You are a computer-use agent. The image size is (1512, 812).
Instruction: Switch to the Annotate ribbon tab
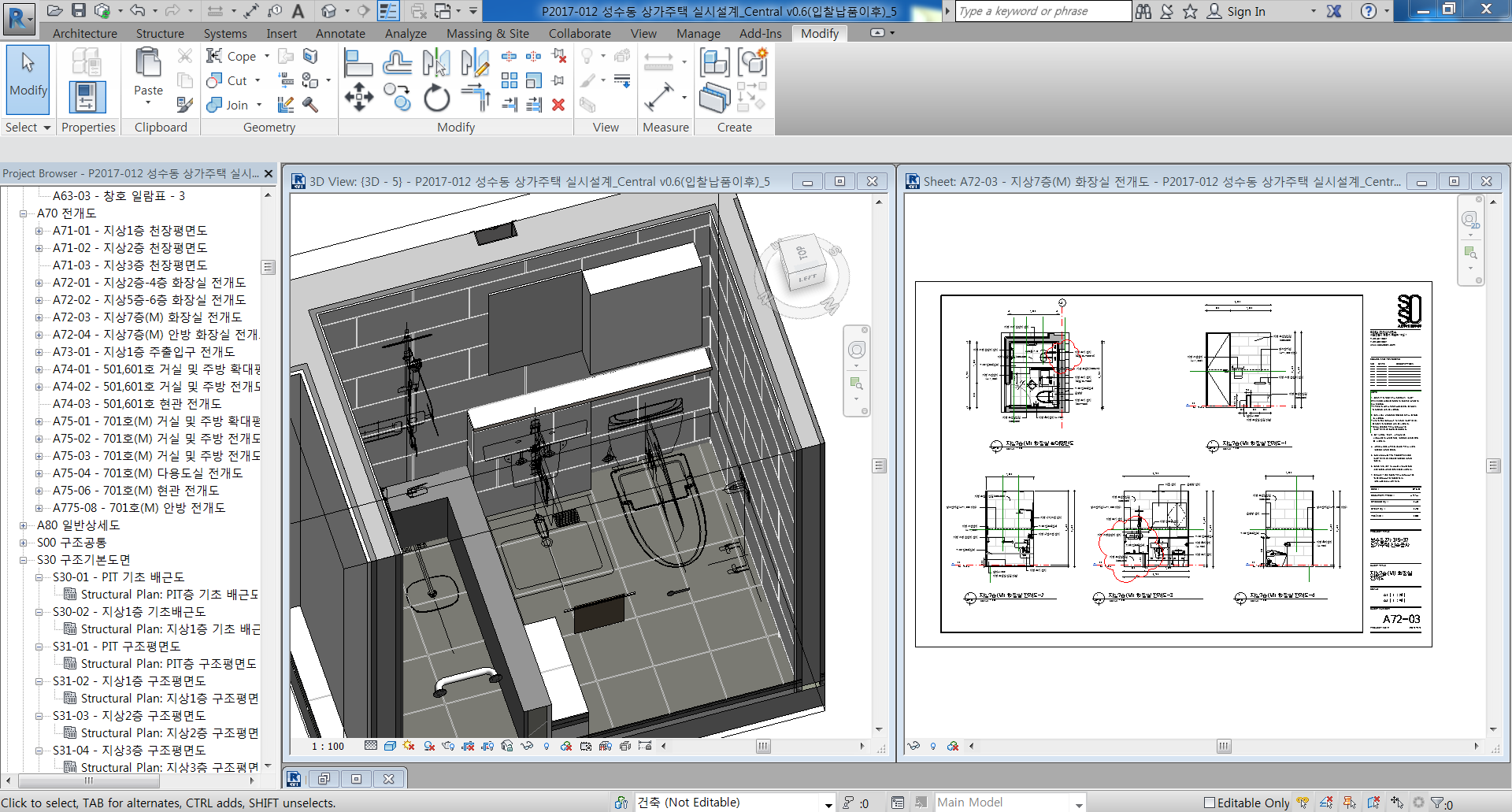tap(340, 33)
